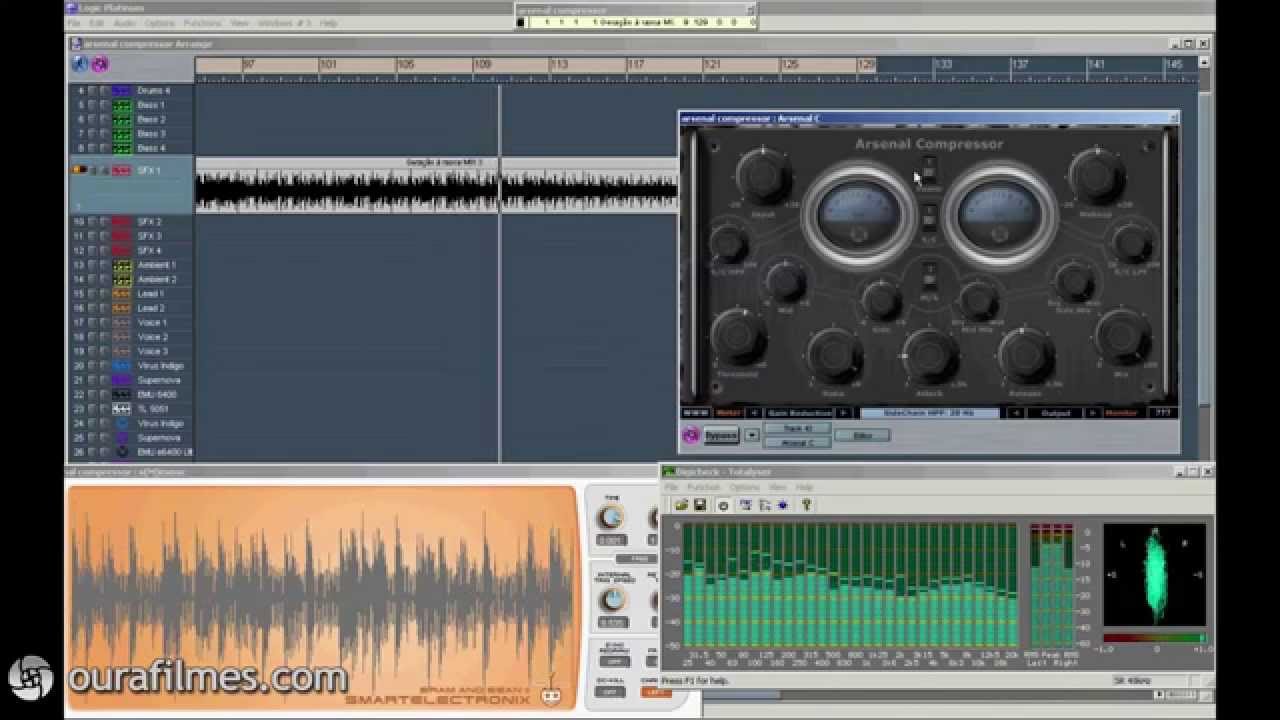This screenshot has width=1280, height=720.
Task: Click Virus Indigo icon on track 20
Action: (x=122, y=366)
